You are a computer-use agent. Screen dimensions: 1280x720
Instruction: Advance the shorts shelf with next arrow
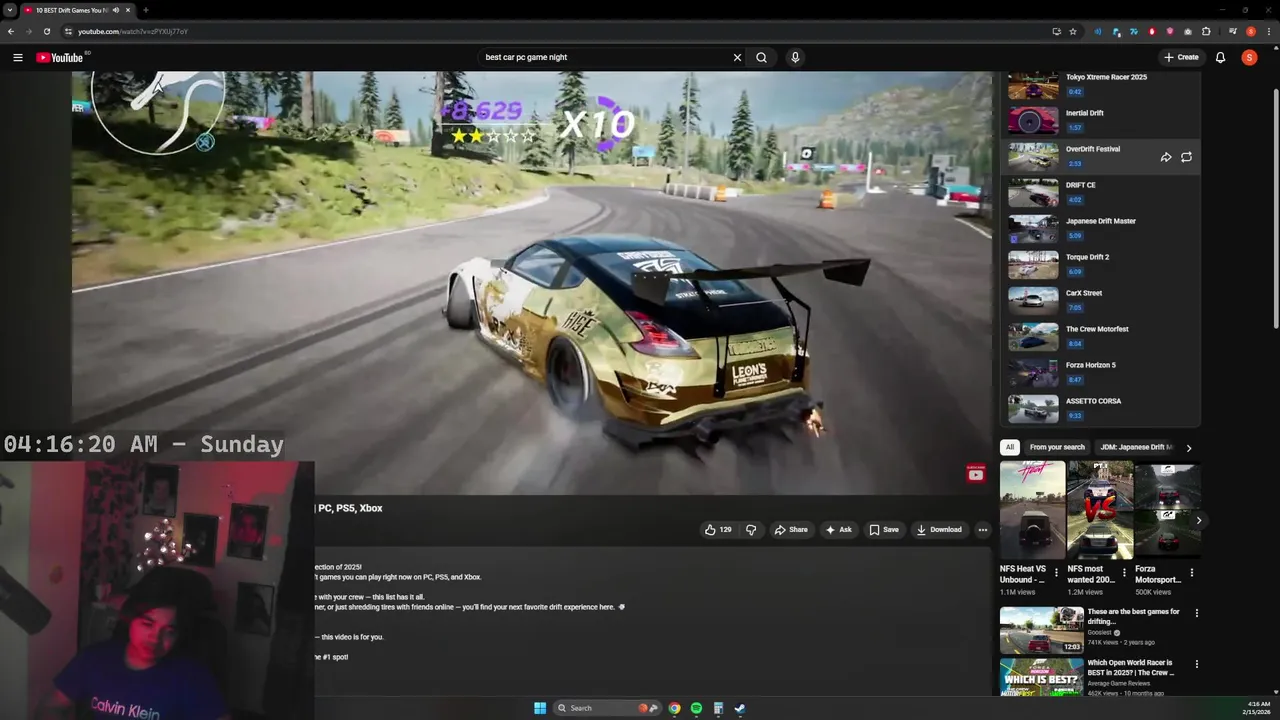coord(1198,520)
